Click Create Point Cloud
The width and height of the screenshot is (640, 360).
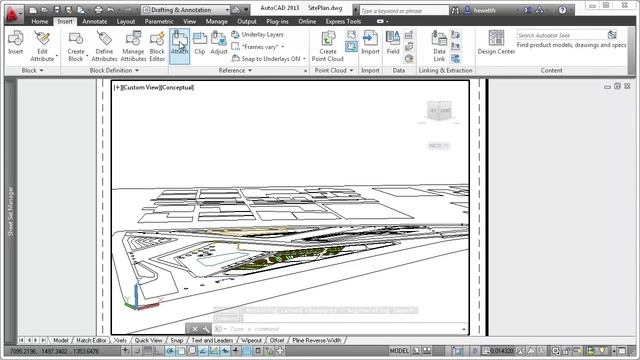tap(328, 46)
